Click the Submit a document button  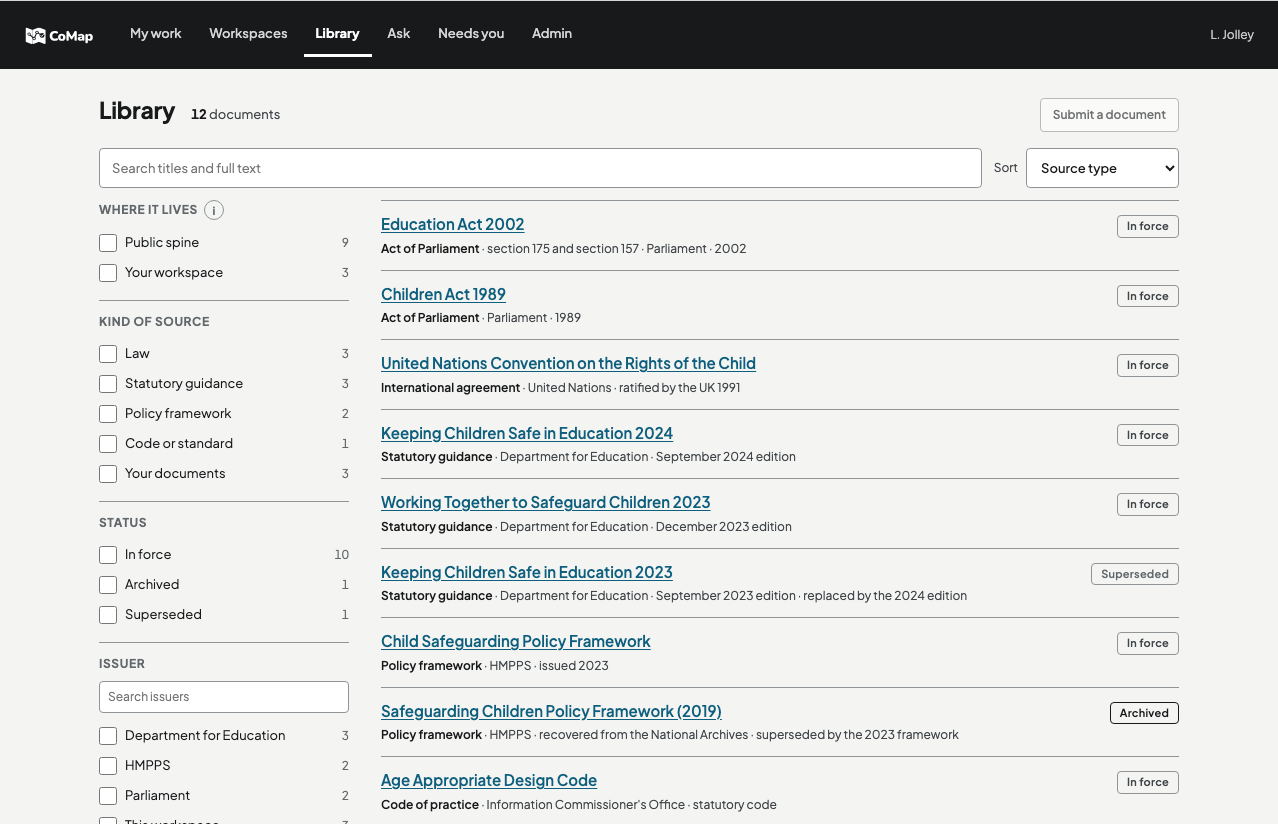[x=1109, y=115]
